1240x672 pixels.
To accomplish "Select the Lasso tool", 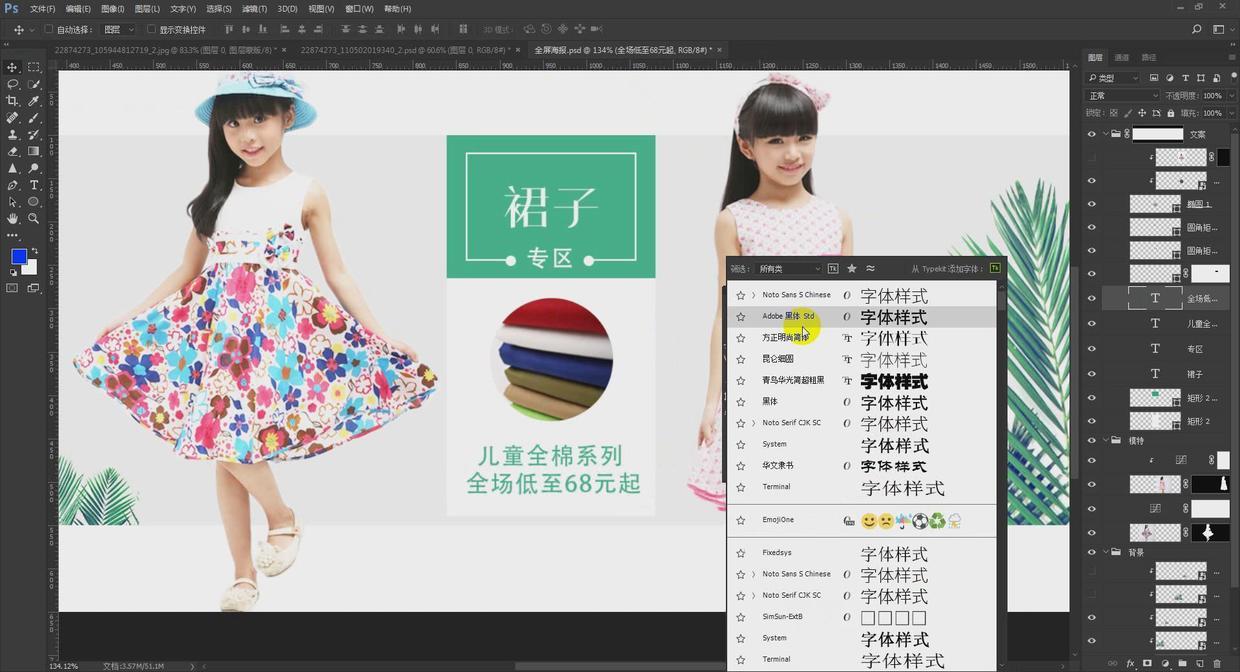I will tap(13, 84).
